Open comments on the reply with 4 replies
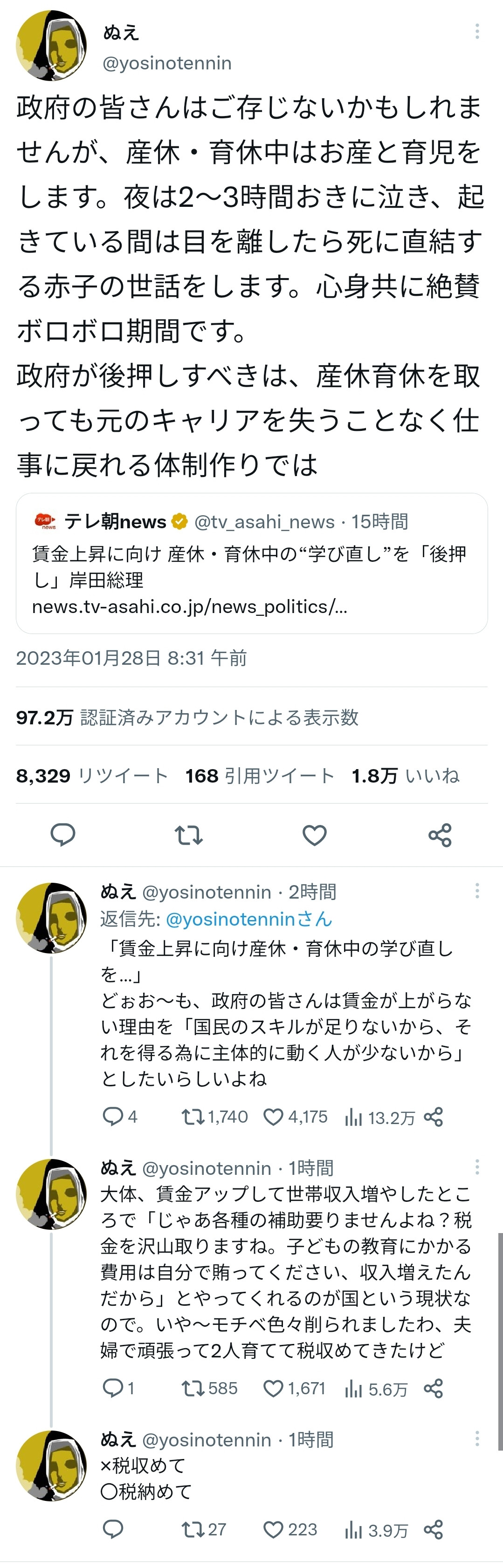Screen dimensions: 503x1568 (120, 1117)
